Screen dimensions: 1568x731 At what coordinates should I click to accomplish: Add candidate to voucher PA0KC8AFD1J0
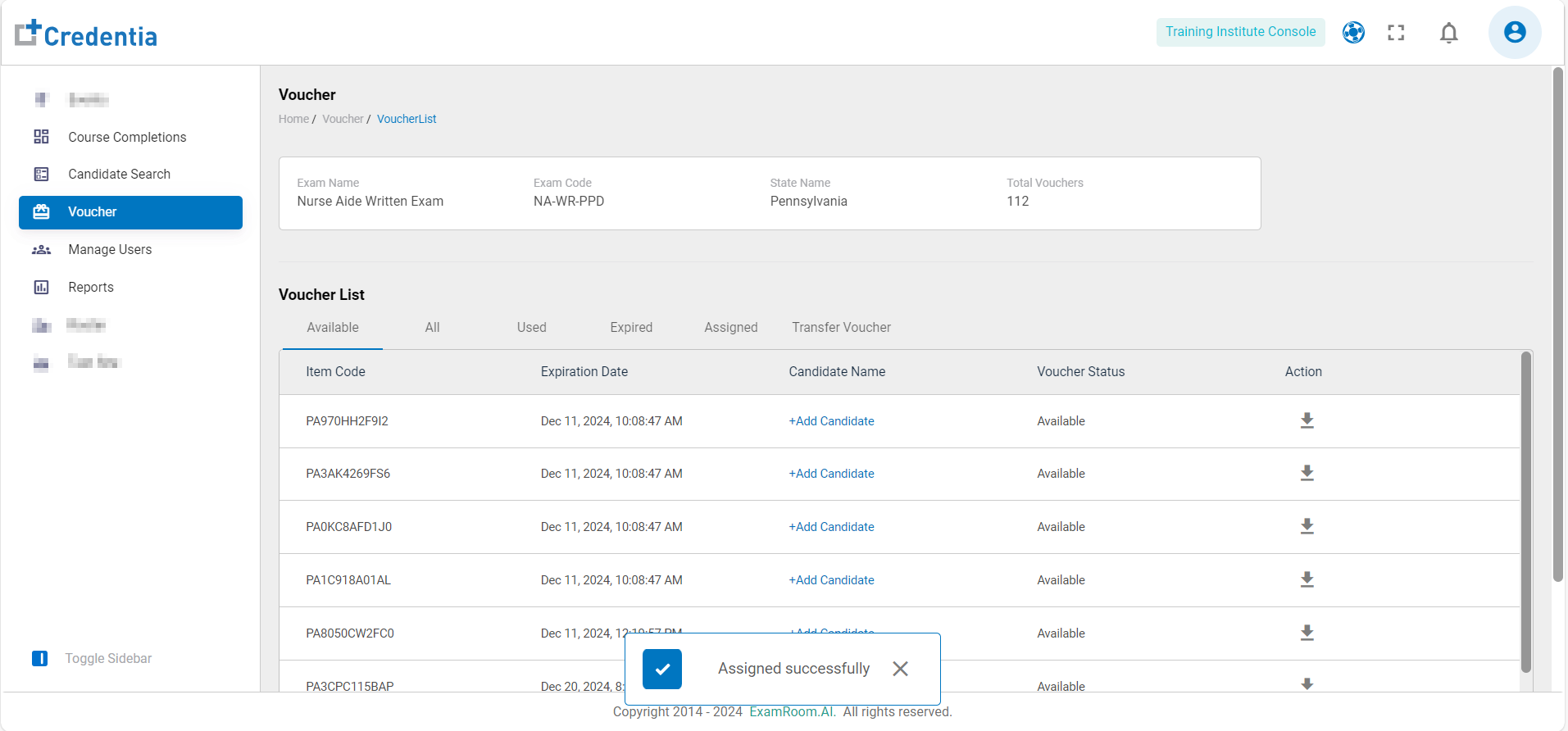click(831, 527)
